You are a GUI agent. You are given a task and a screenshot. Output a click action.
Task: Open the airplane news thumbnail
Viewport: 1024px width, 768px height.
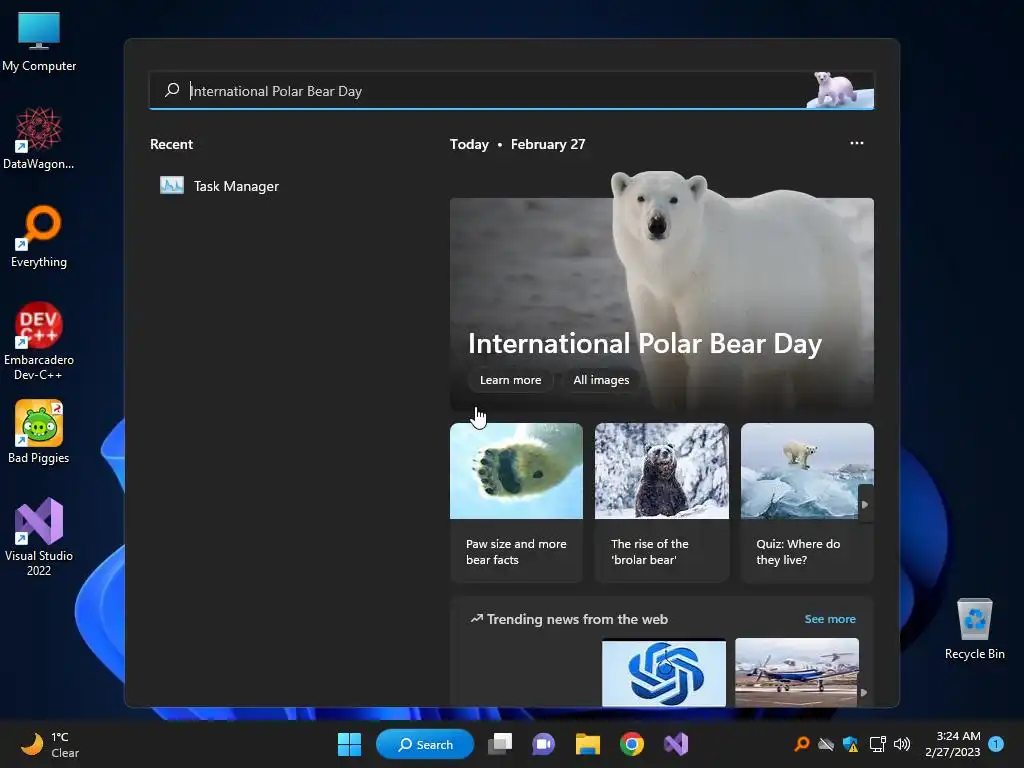point(797,673)
